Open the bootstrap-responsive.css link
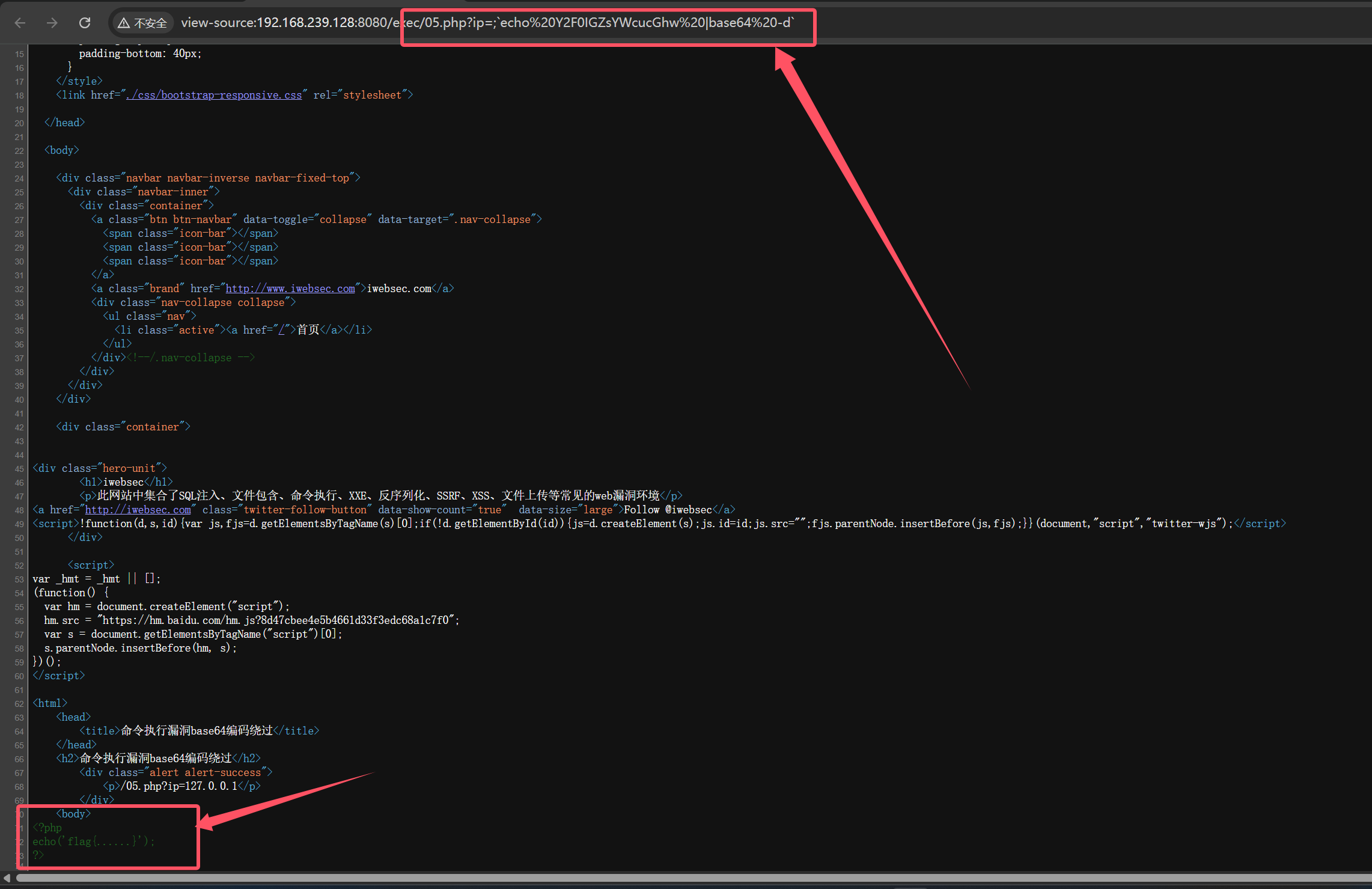The image size is (1372, 889). [x=214, y=95]
